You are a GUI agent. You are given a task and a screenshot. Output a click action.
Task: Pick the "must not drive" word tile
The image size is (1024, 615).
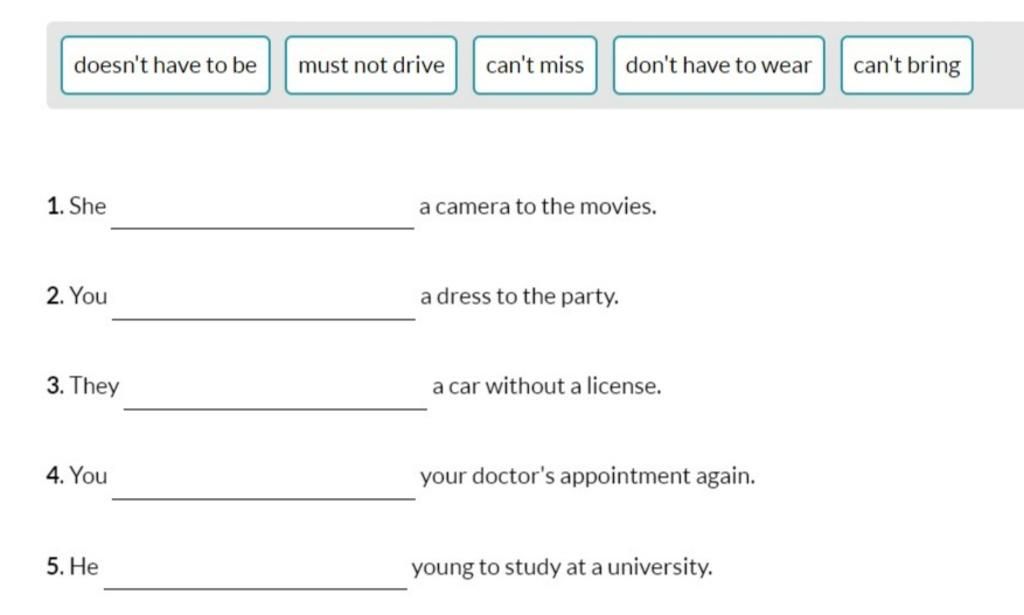[371, 65]
